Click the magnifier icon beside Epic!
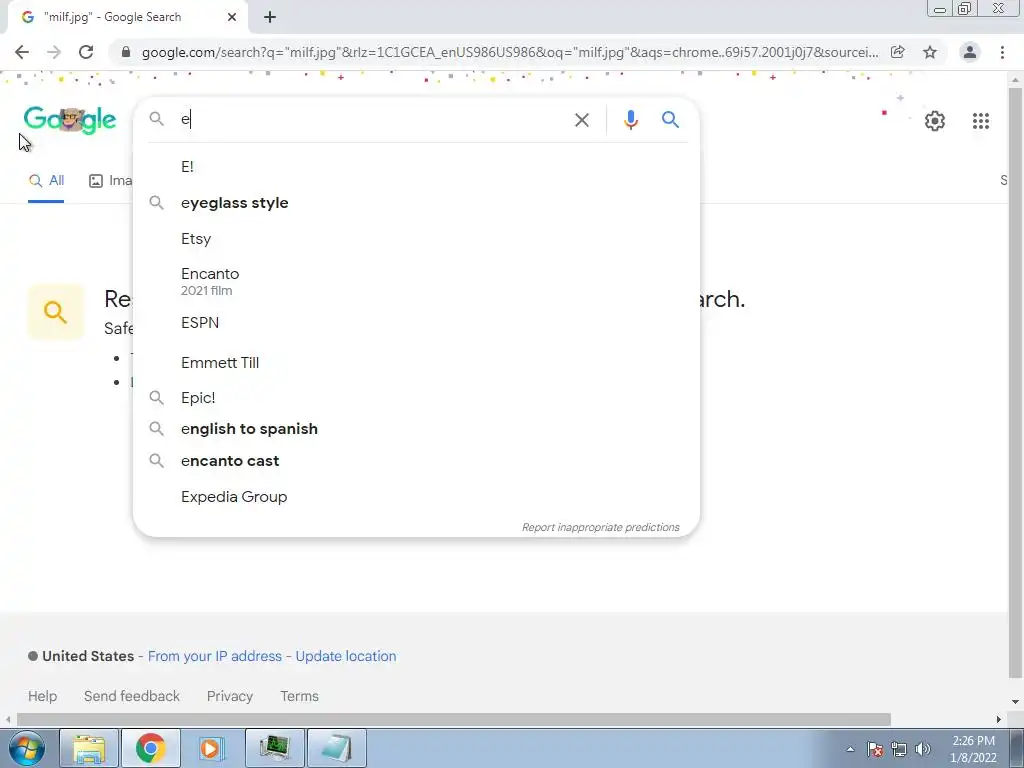Screen dimensions: 1024x768 point(157,397)
